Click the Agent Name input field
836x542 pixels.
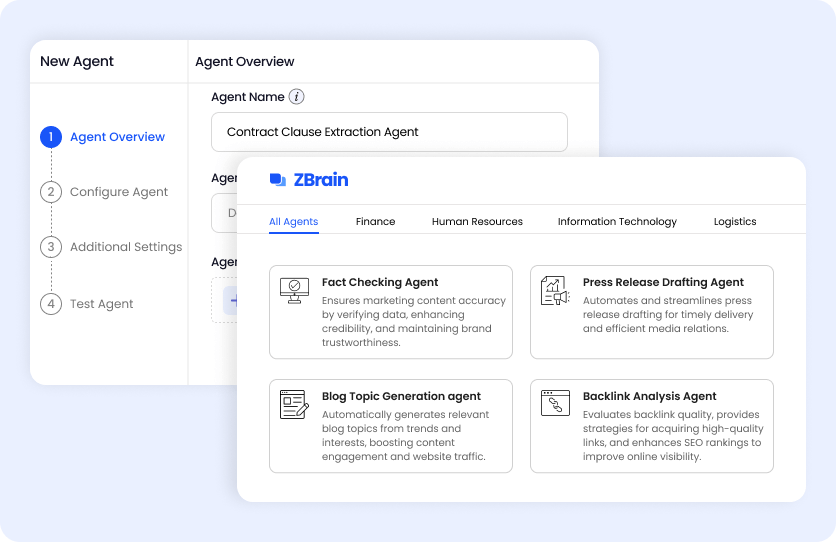[x=389, y=132]
